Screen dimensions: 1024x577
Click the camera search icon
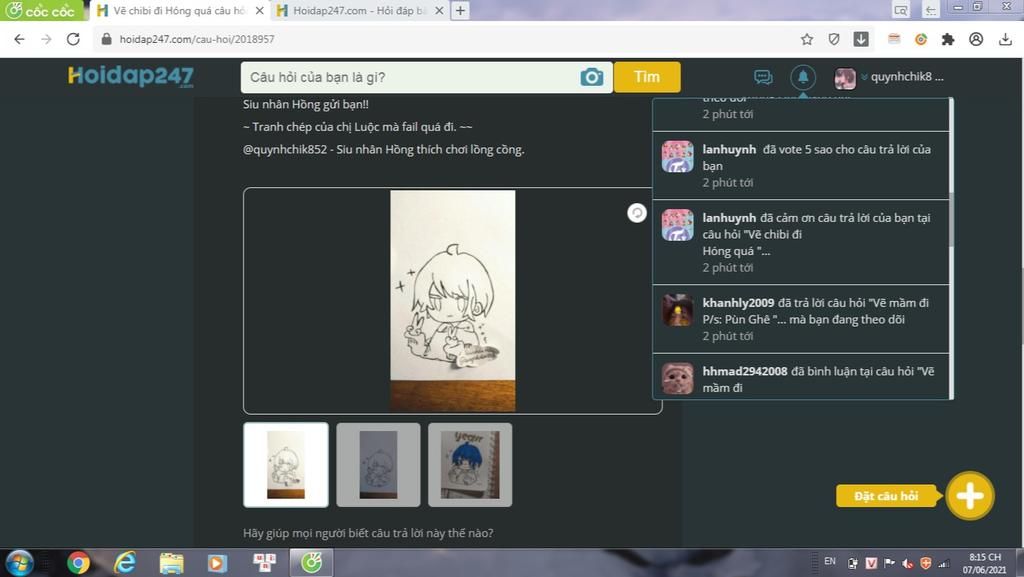click(592, 77)
